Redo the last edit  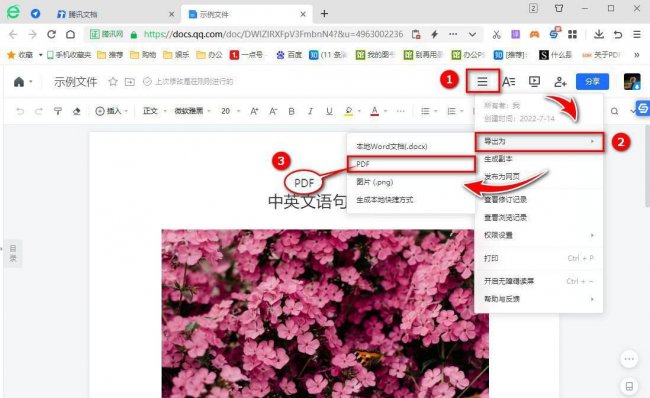(39, 111)
